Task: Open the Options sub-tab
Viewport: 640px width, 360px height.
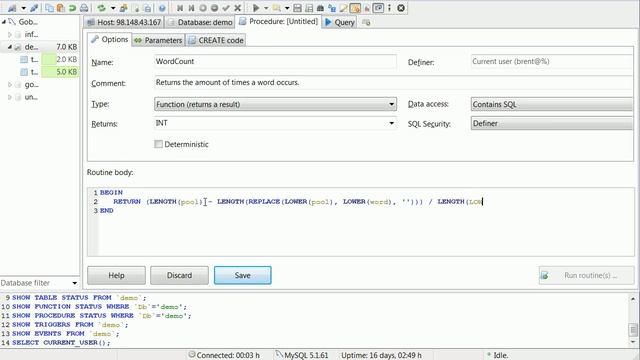Action: [109, 40]
